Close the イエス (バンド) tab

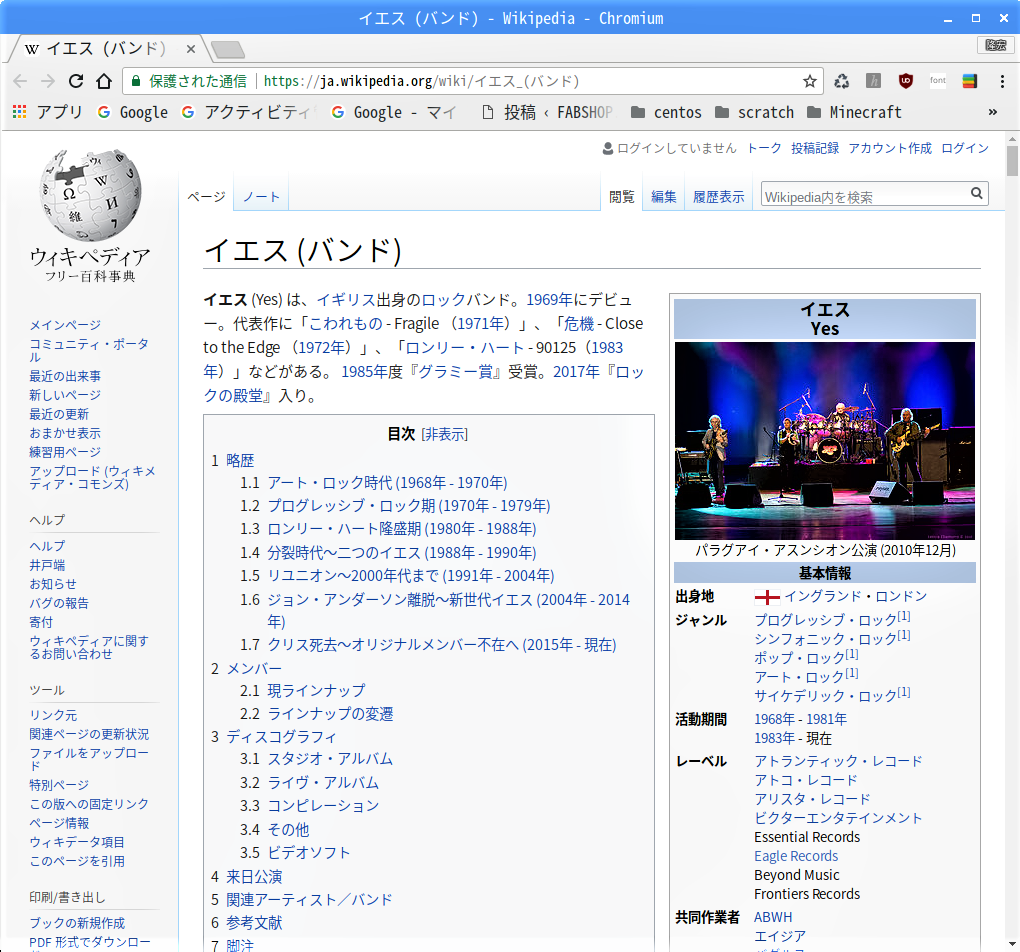tap(191, 49)
